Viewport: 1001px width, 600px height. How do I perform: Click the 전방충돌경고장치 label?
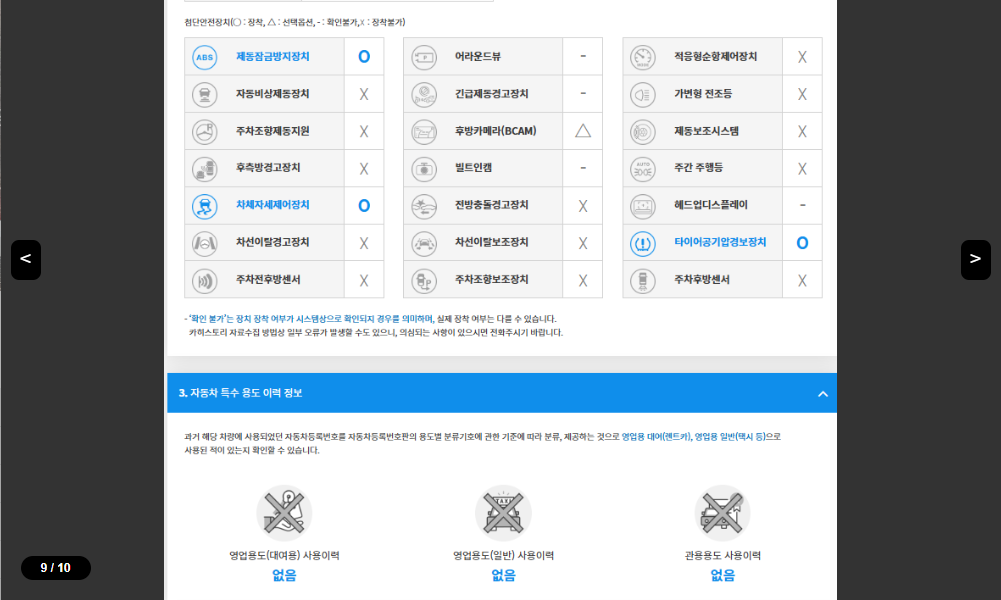[492, 205]
